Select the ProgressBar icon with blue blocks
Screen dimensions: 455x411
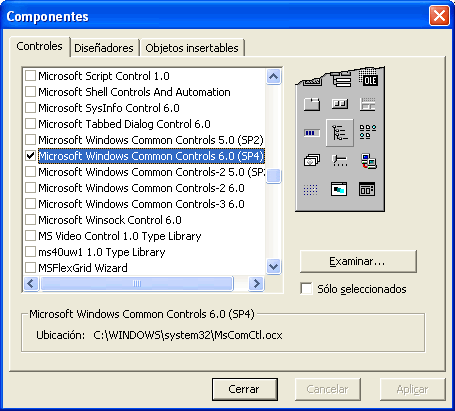pyautogui.click(x=312, y=133)
